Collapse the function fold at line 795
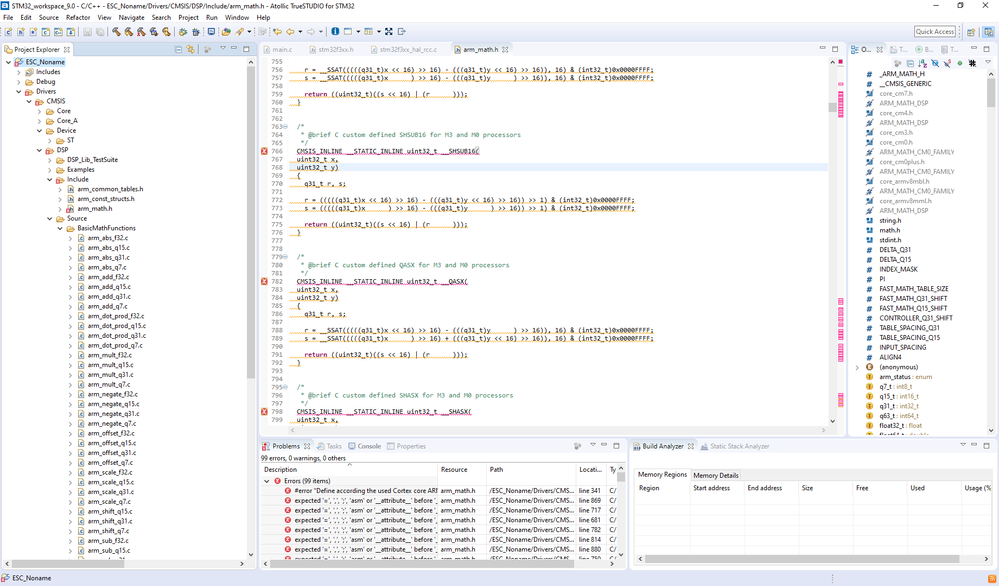 tap(285, 387)
